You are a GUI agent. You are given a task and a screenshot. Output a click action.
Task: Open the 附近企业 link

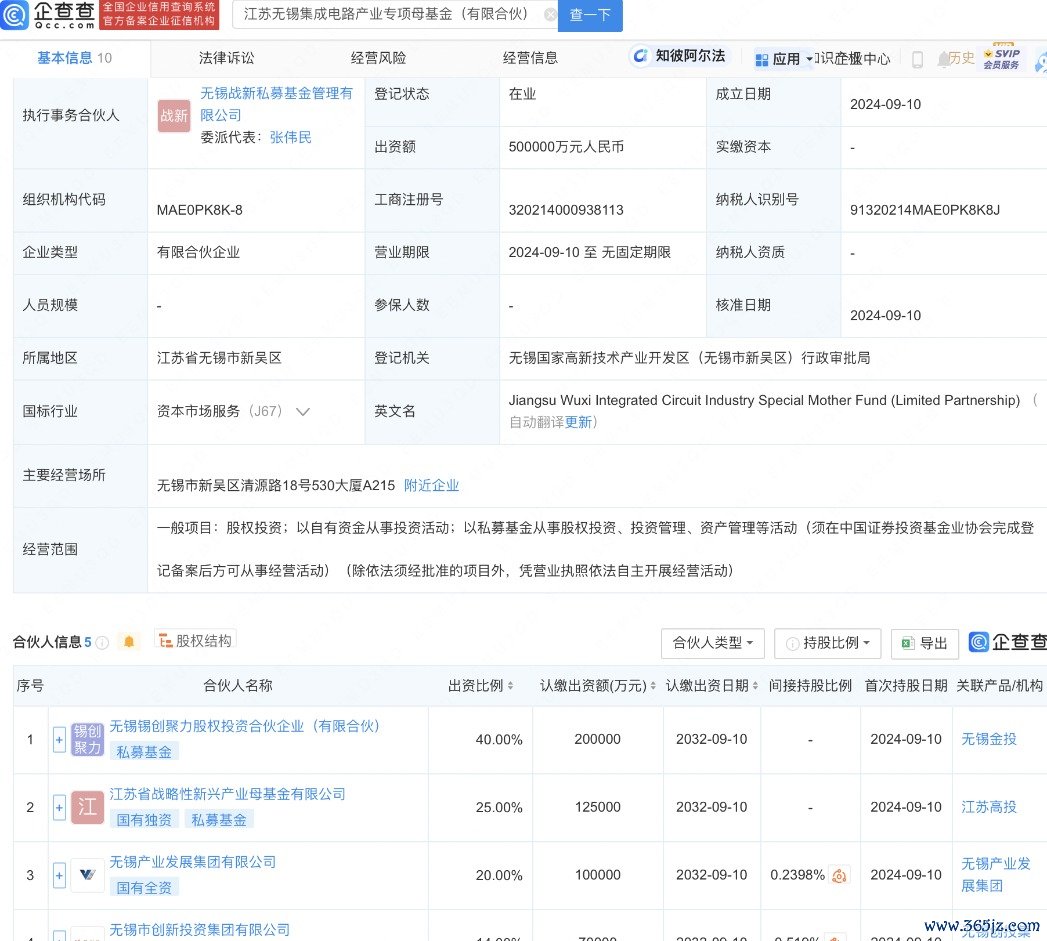coord(431,486)
